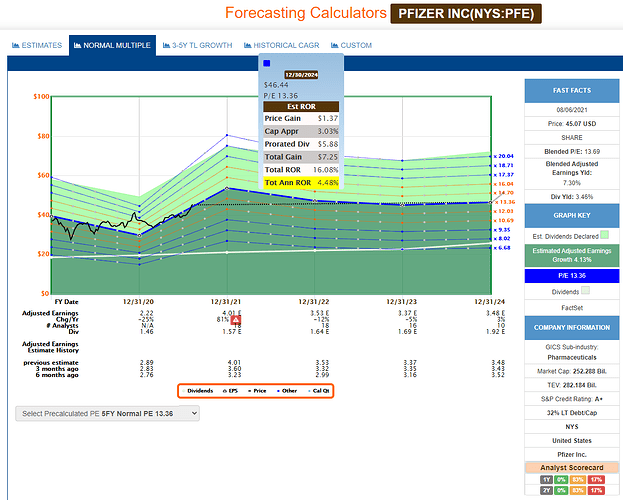Click the 1Y scorecard badge
The image size is (623, 500).
(x=547, y=479)
